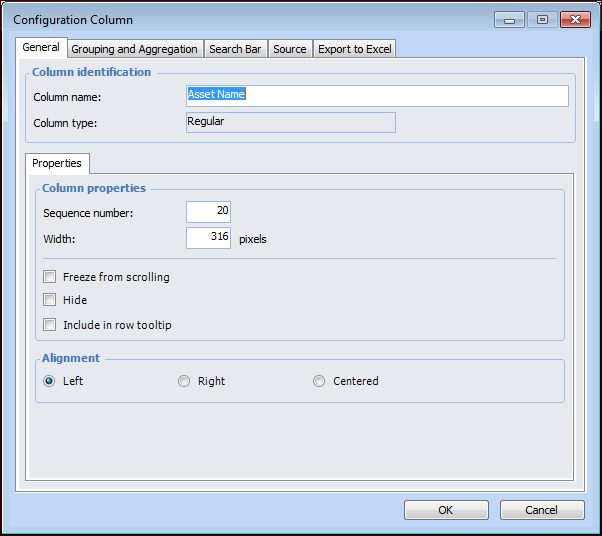This screenshot has height=536, width=602.
Task: Check the Hide column checkbox
Action: 50,300
